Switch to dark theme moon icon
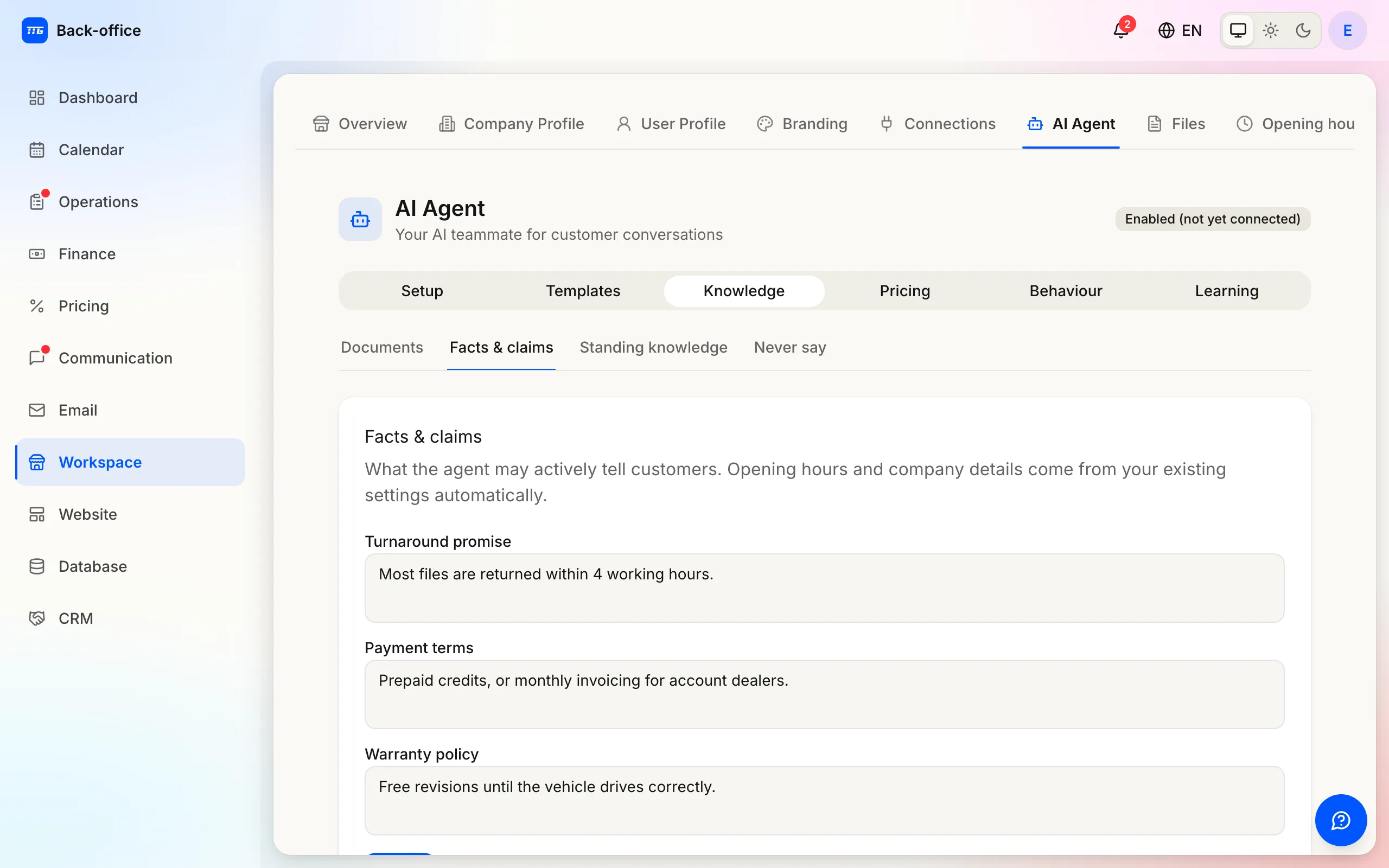Viewport: 1389px width, 868px height. pos(1303,30)
